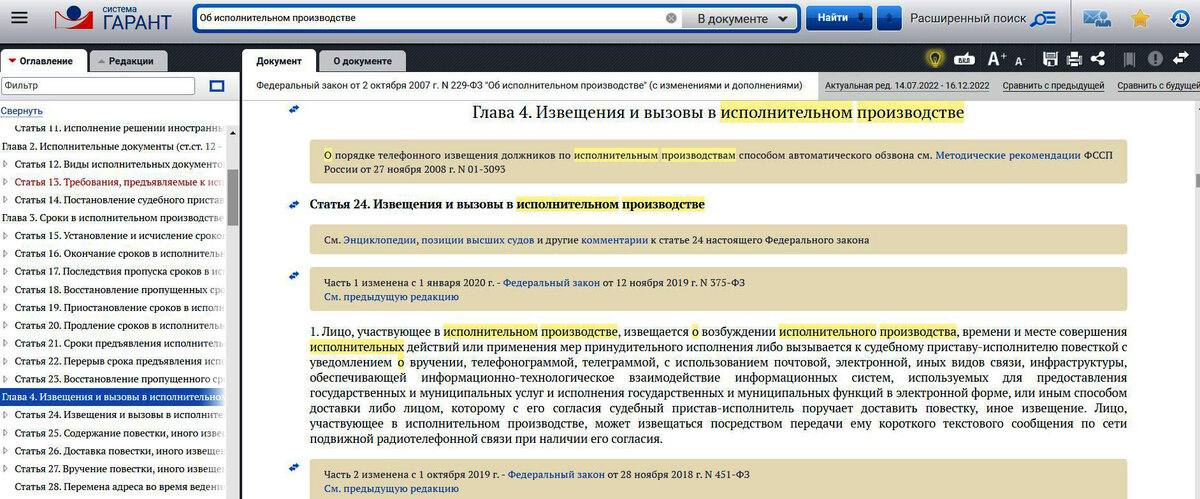This screenshot has width=1200, height=499.
Task: Decrease font size with A-
Action: pyautogui.click(x=1020, y=60)
